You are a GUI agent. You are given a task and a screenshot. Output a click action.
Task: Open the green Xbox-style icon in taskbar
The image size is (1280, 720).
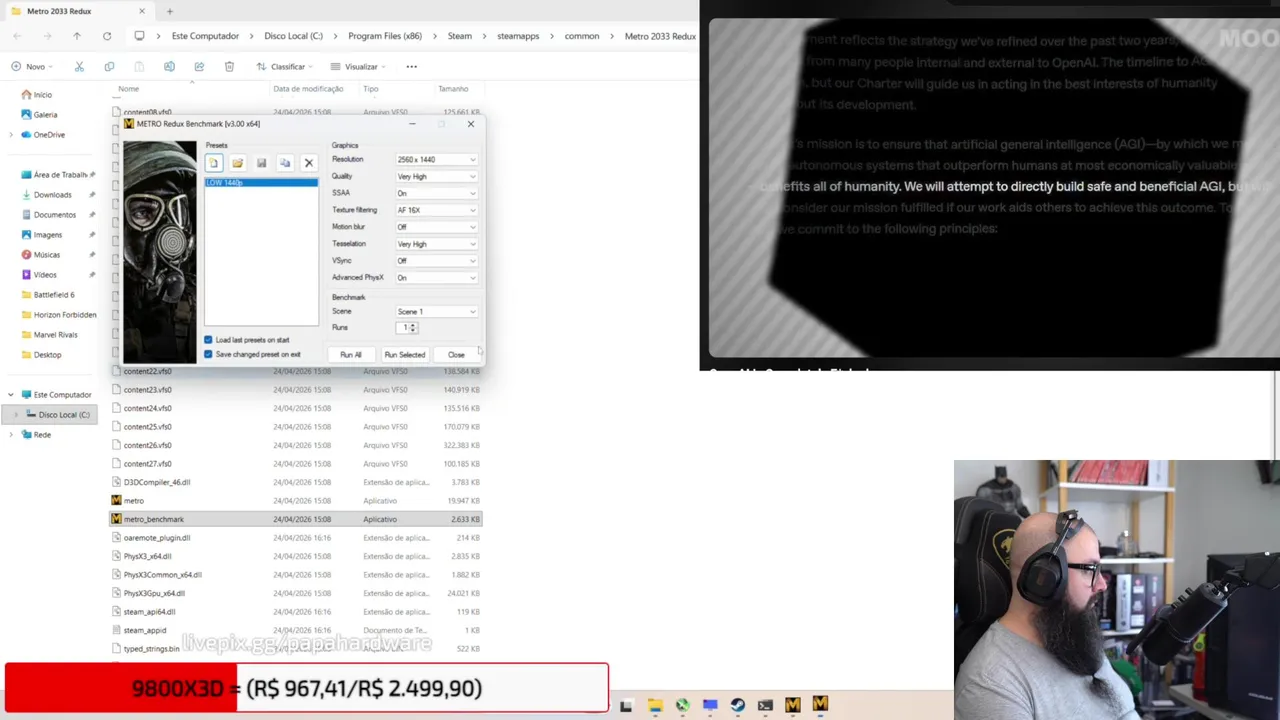(x=682, y=705)
